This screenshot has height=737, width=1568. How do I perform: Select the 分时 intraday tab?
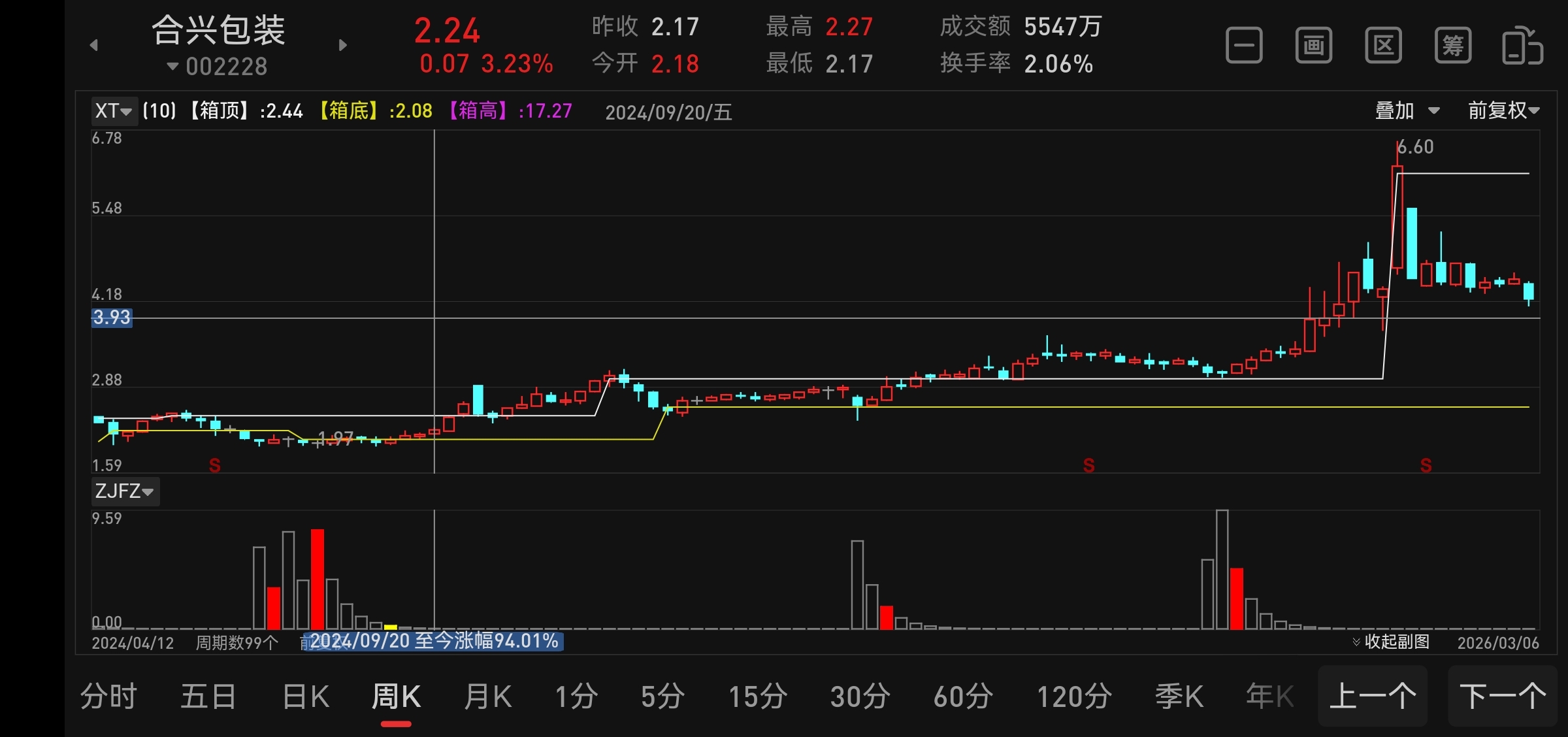click(108, 696)
